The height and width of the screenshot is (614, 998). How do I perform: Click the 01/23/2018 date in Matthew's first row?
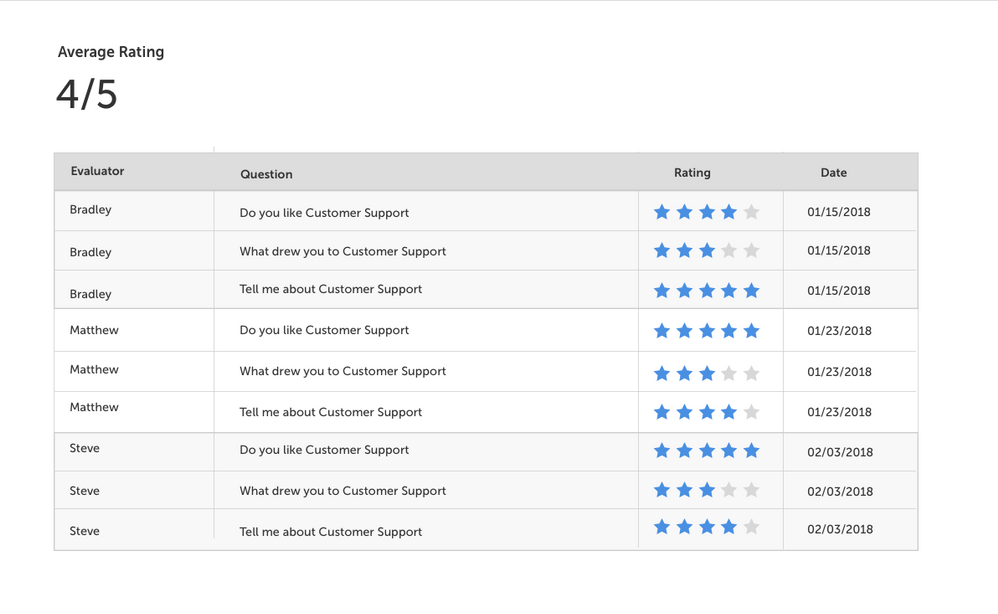pos(839,331)
